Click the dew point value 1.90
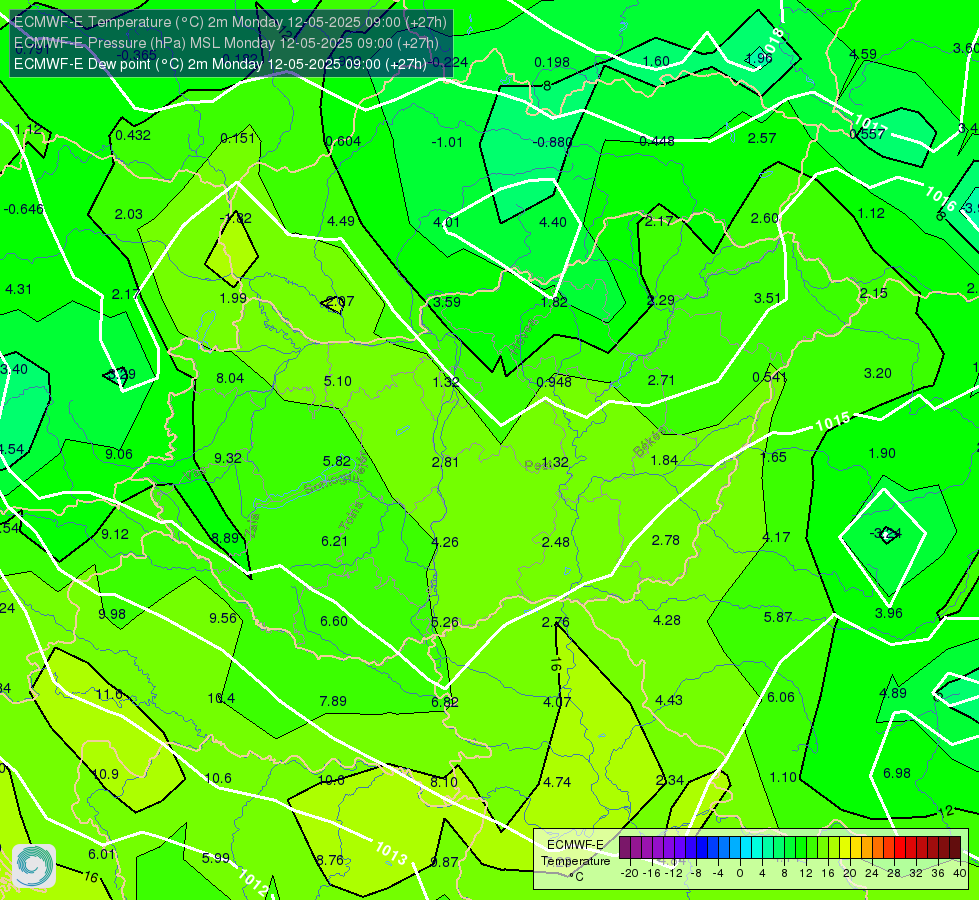Viewport: 979px width, 900px height. click(x=882, y=453)
